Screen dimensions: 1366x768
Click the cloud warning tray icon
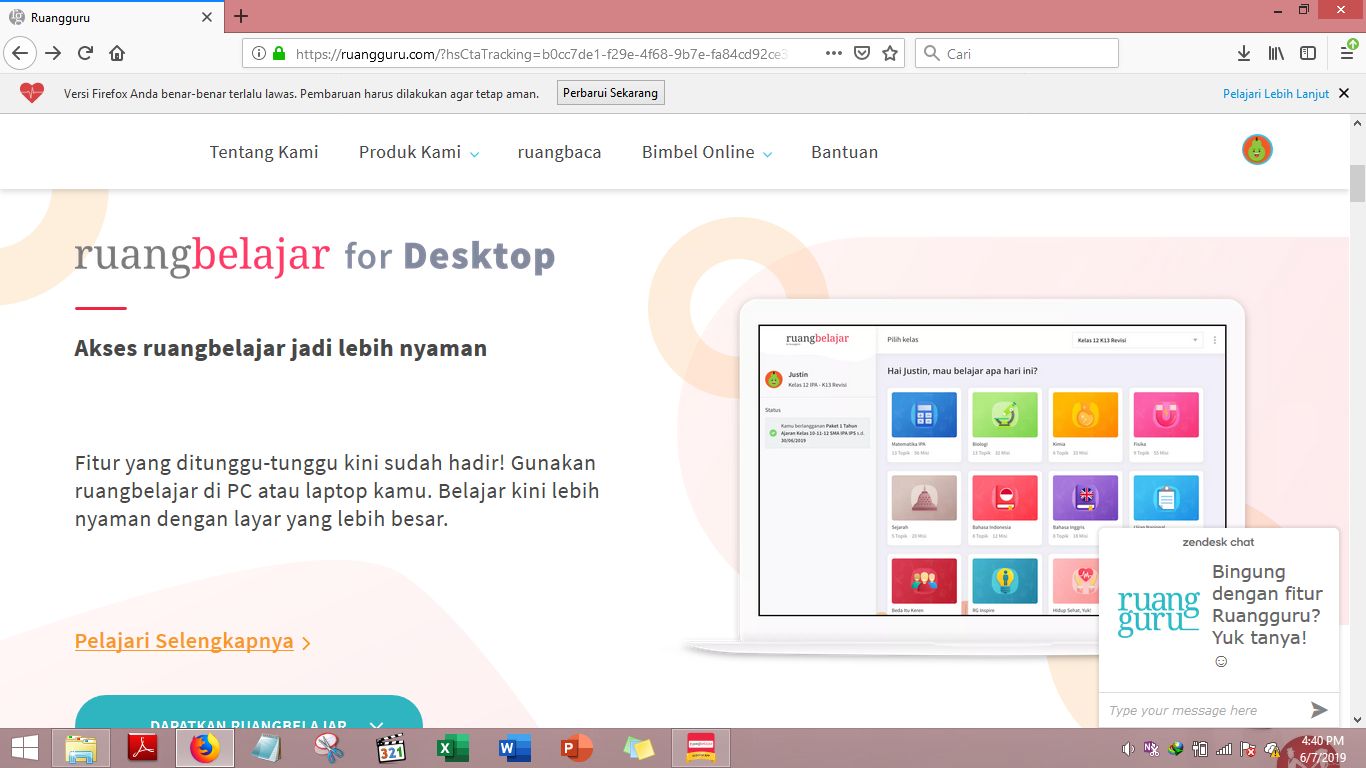[1273, 749]
